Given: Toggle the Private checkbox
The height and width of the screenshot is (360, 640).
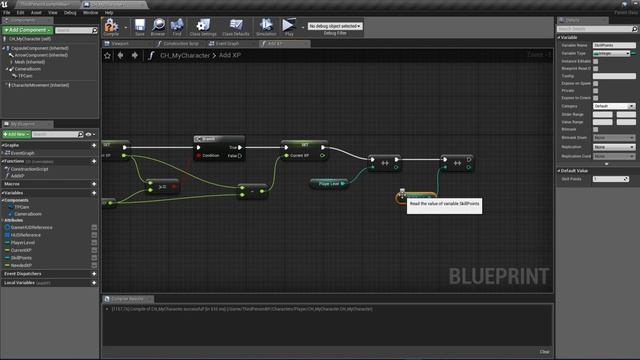Looking at the screenshot, I should tap(596, 91).
